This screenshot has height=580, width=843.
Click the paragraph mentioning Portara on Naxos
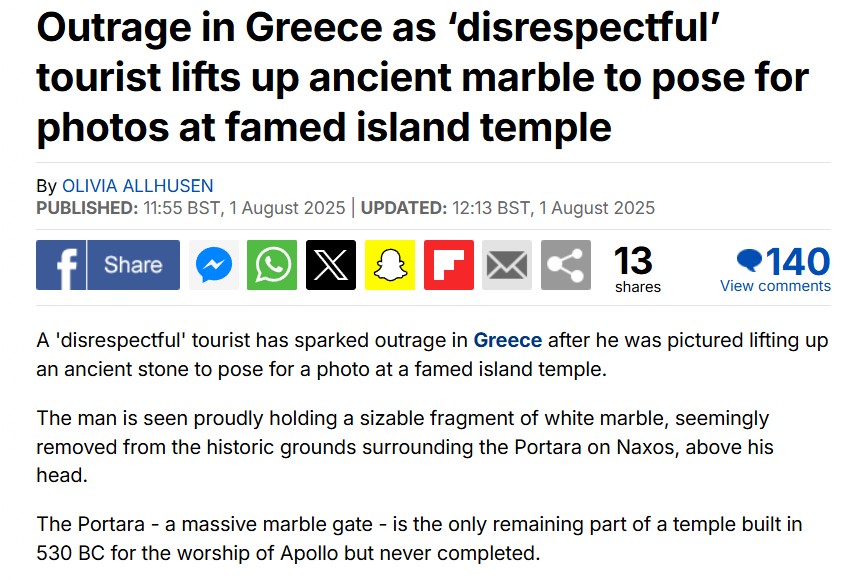405,447
